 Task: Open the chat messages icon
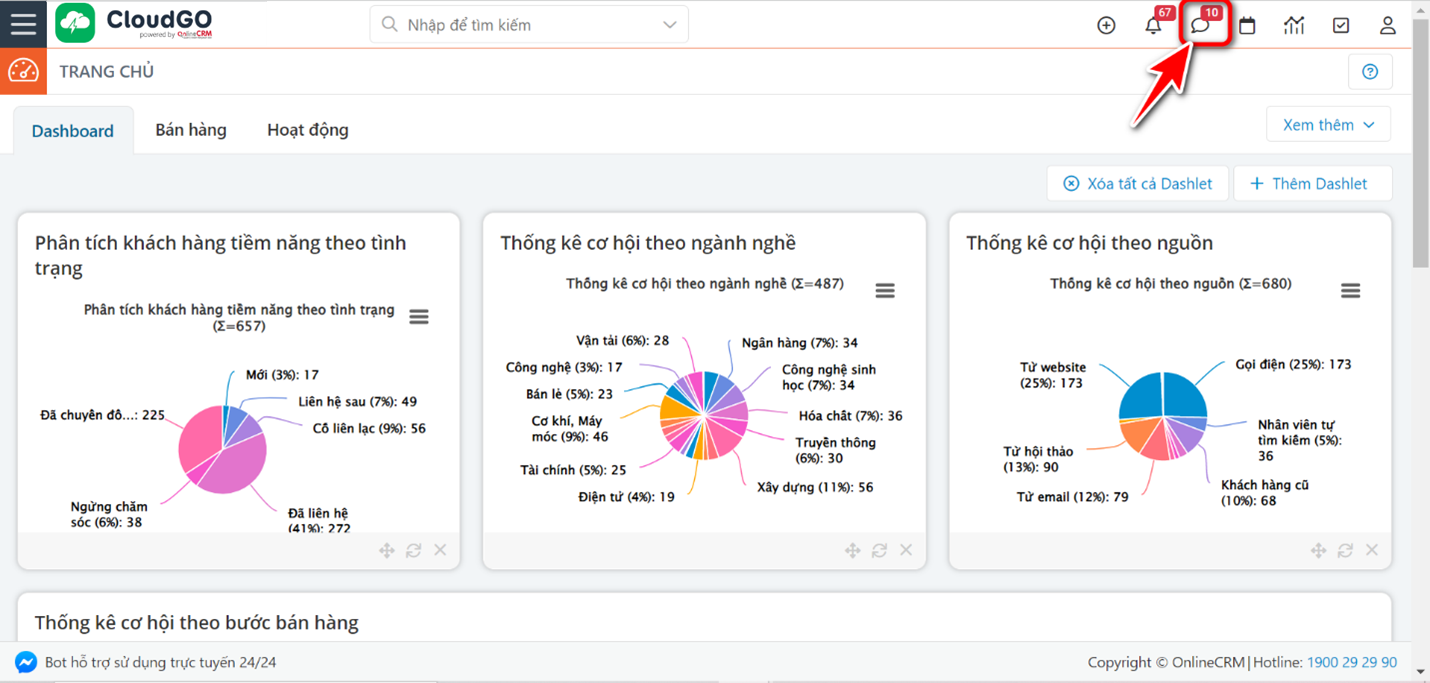point(1201,26)
